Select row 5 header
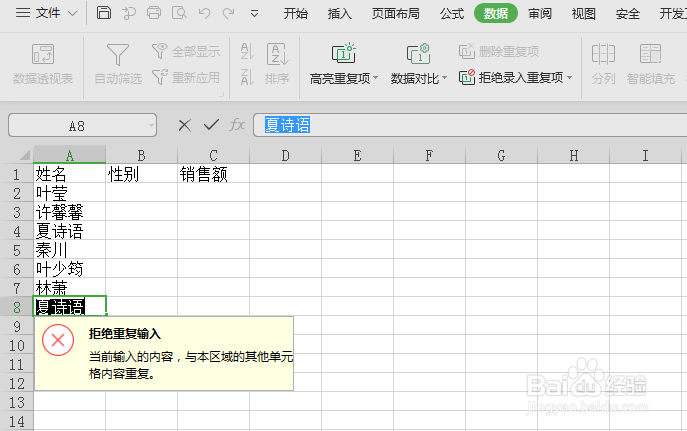This screenshot has width=687, height=431. [x=17, y=250]
